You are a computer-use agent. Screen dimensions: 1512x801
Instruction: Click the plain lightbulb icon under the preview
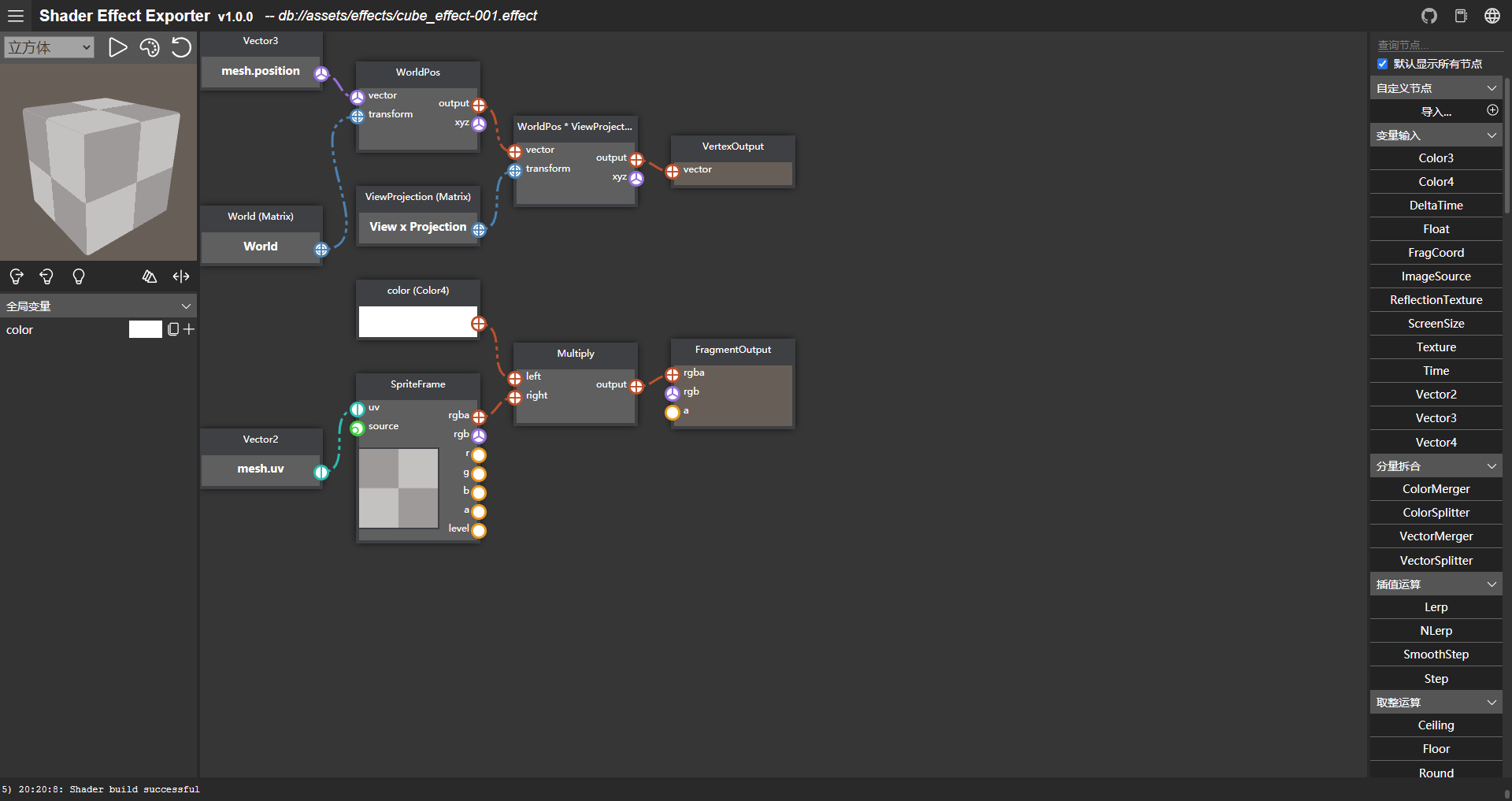tap(79, 276)
